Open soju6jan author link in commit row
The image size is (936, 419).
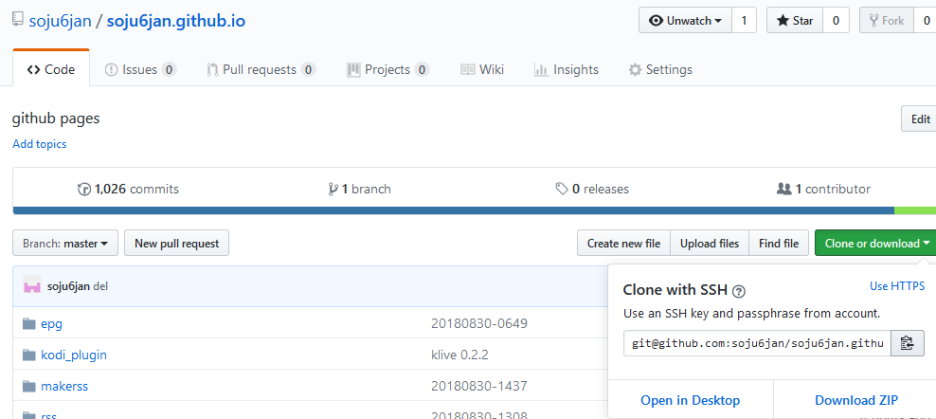69,286
